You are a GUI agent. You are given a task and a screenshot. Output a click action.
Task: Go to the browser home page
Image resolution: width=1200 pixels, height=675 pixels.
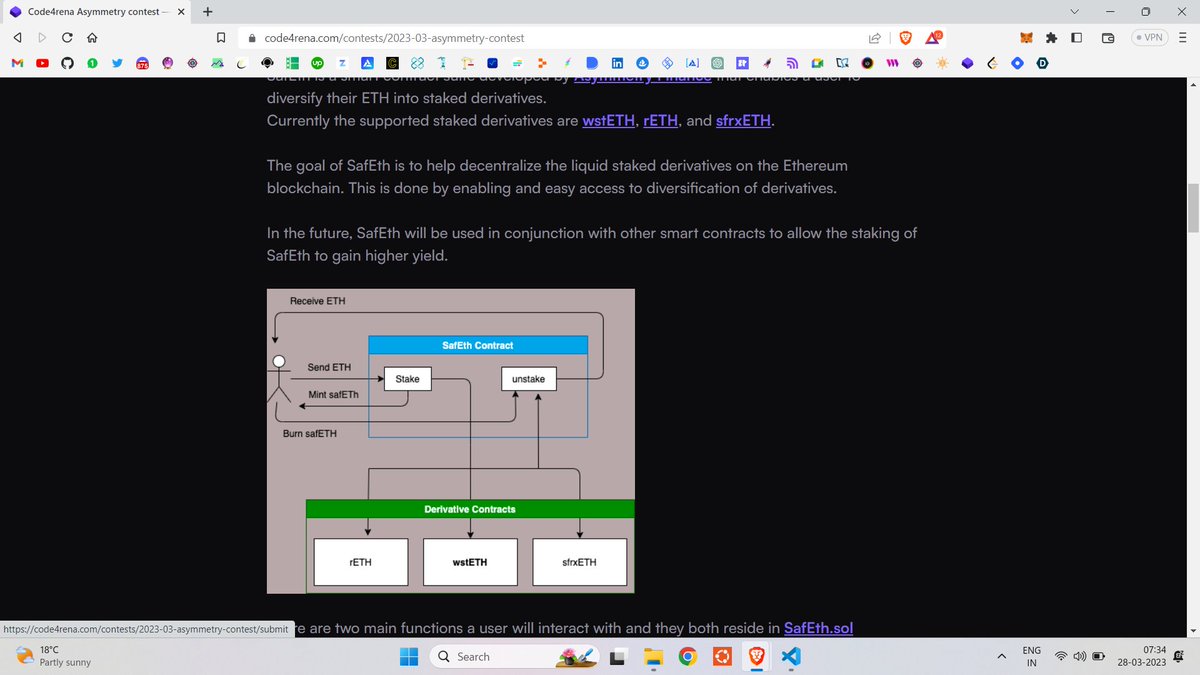pos(92,38)
